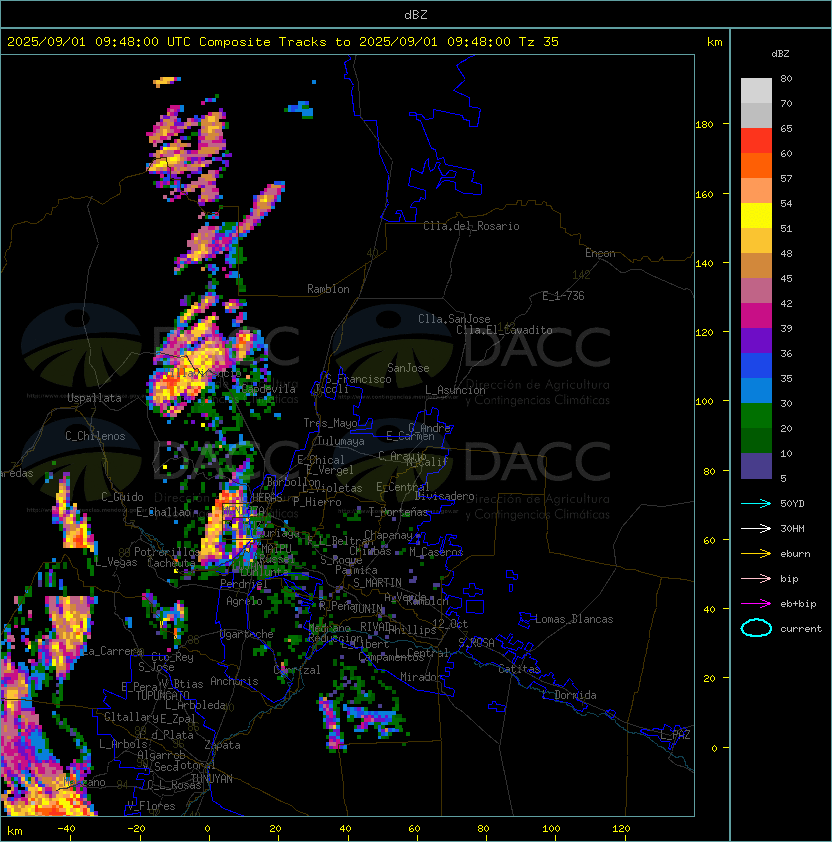Viewport: 832px width, 842px height.
Task: Select the purple 39-36 dBZ swatch
Action: 756,340
